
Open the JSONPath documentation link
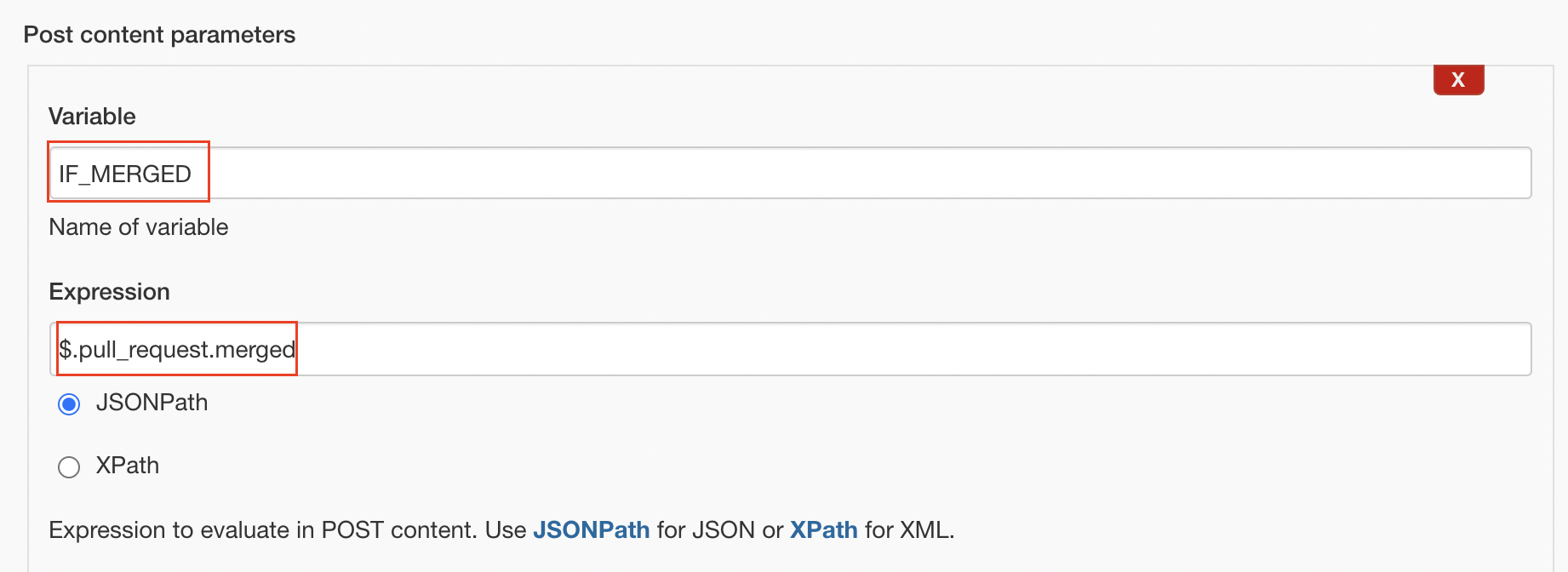(591, 529)
